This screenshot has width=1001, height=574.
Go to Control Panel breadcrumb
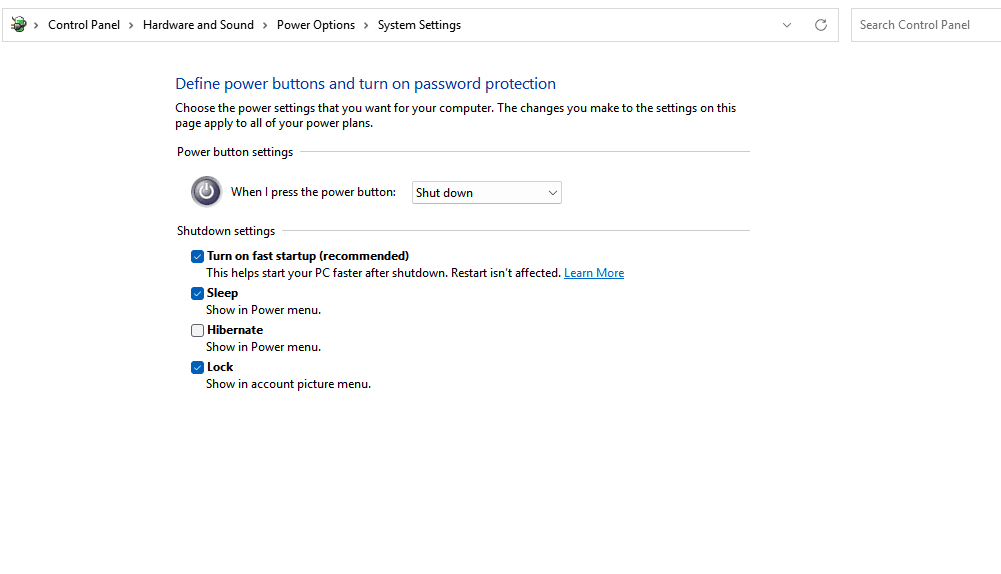84,25
